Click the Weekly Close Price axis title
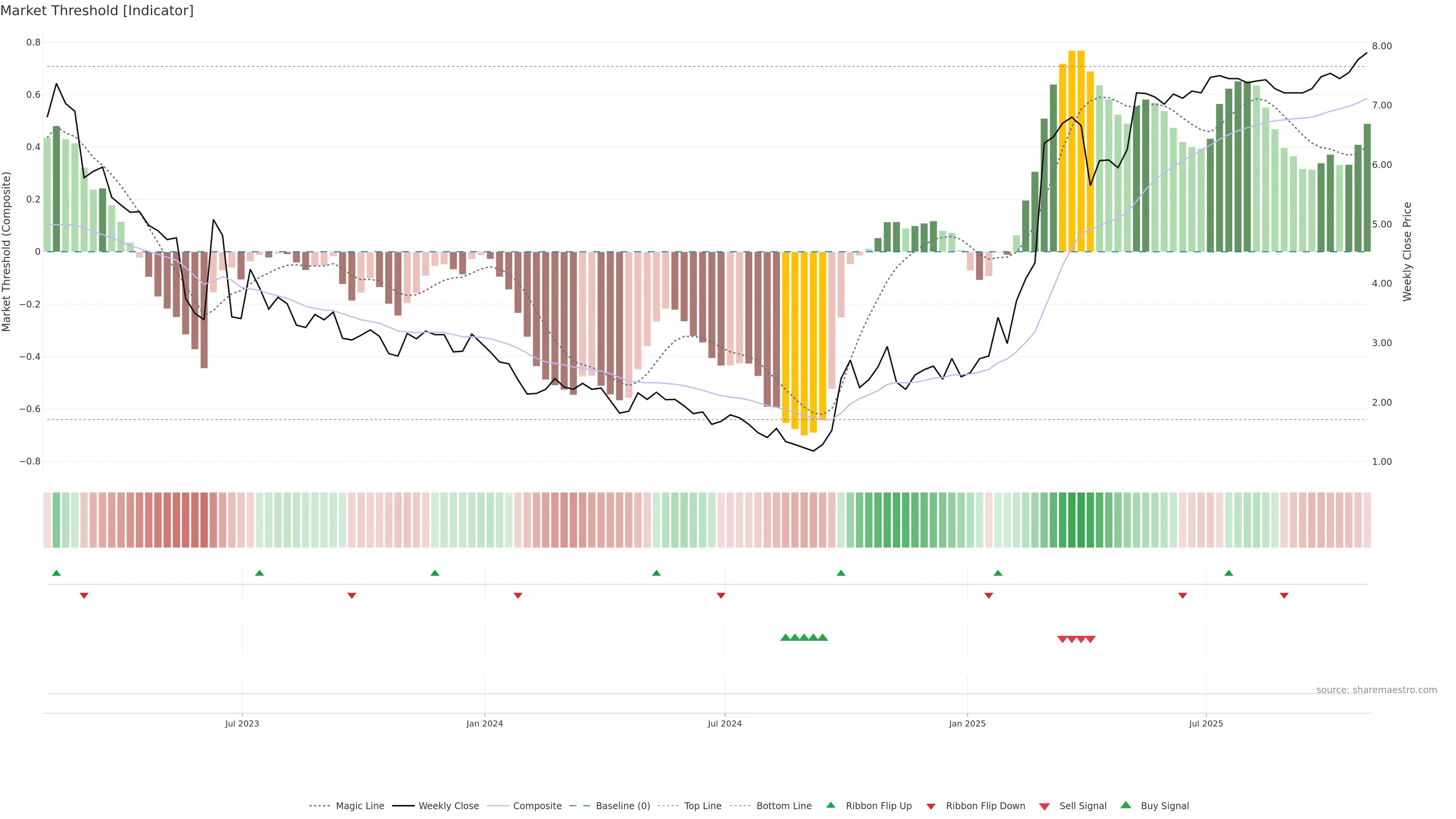Screen dimensions: 1456x819 coord(1407,251)
